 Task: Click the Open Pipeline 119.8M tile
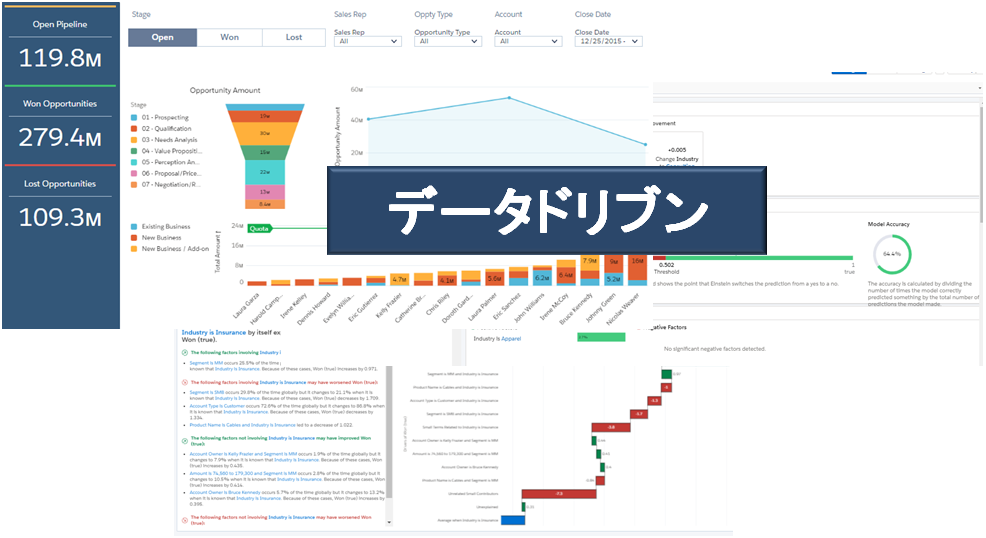coord(61,50)
